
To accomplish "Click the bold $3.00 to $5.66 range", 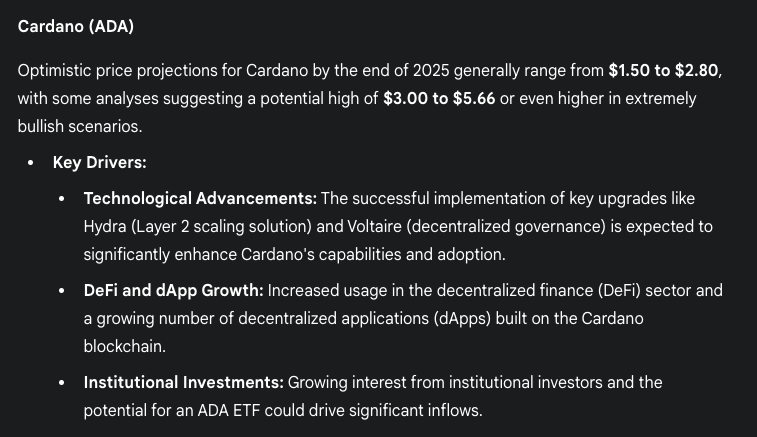I will coord(440,100).
